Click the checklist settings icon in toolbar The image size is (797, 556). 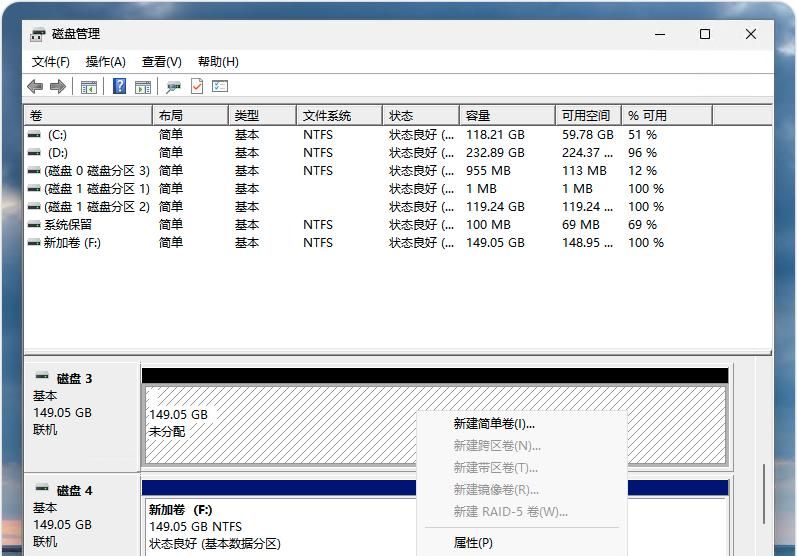[x=220, y=86]
